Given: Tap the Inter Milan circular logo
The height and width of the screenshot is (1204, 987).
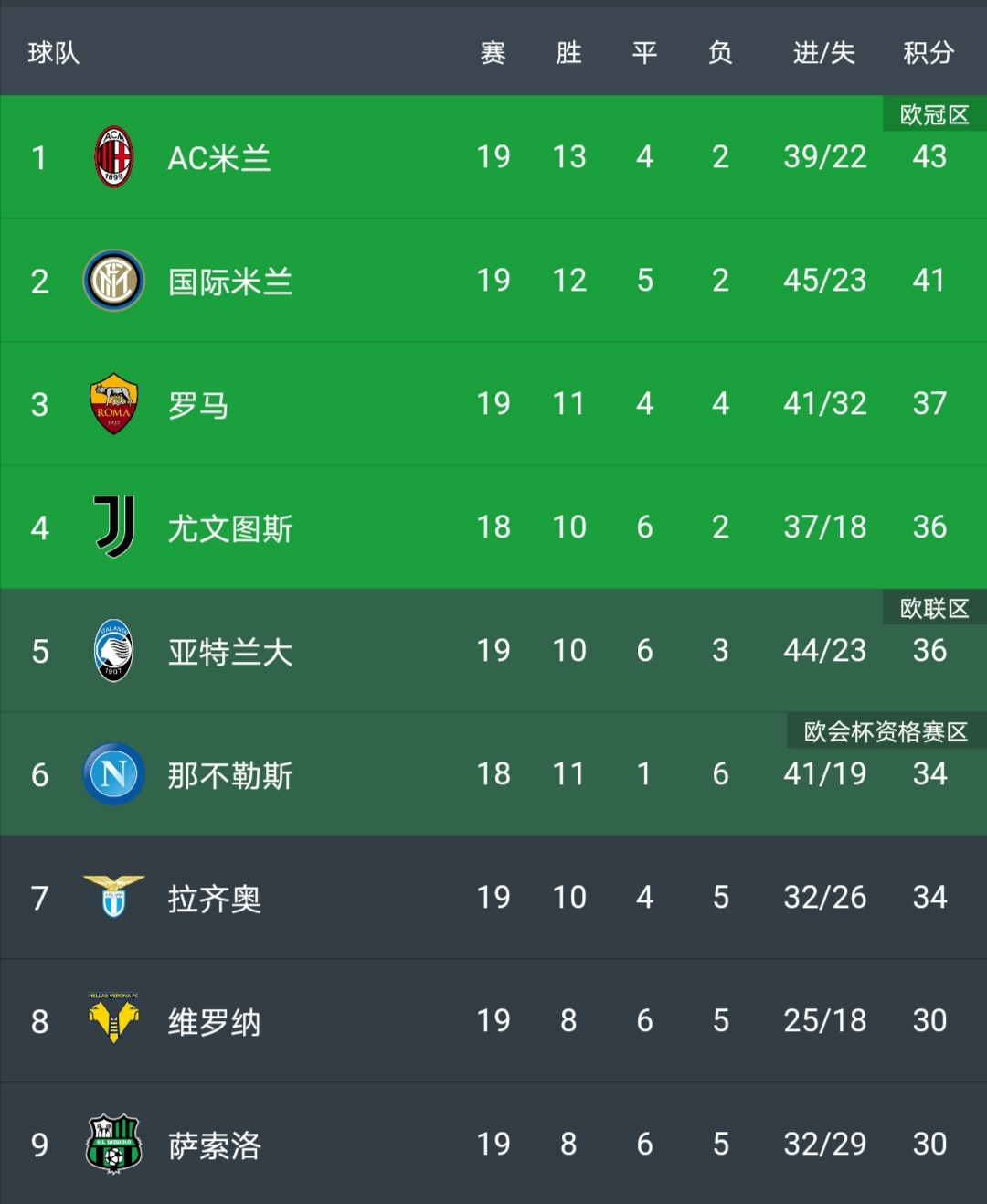Looking at the screenshot, I should [114, 281].
